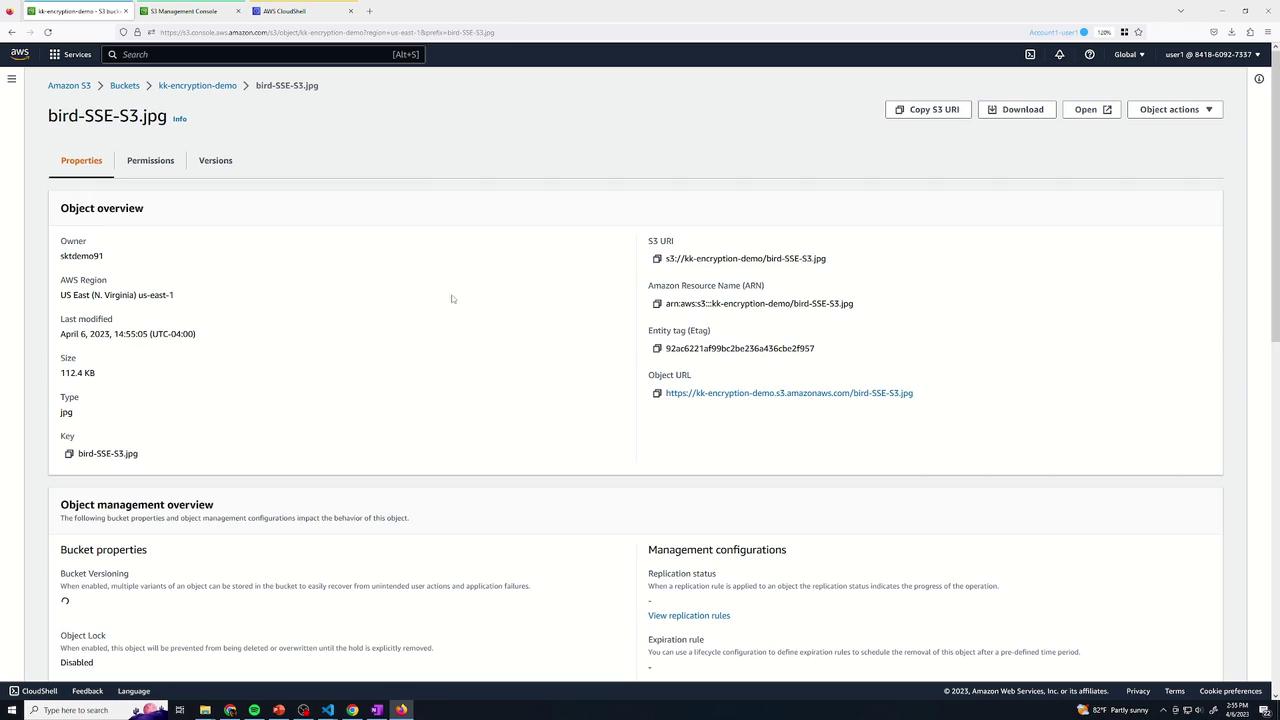Open Cookie preferences

coord(1231,691)
